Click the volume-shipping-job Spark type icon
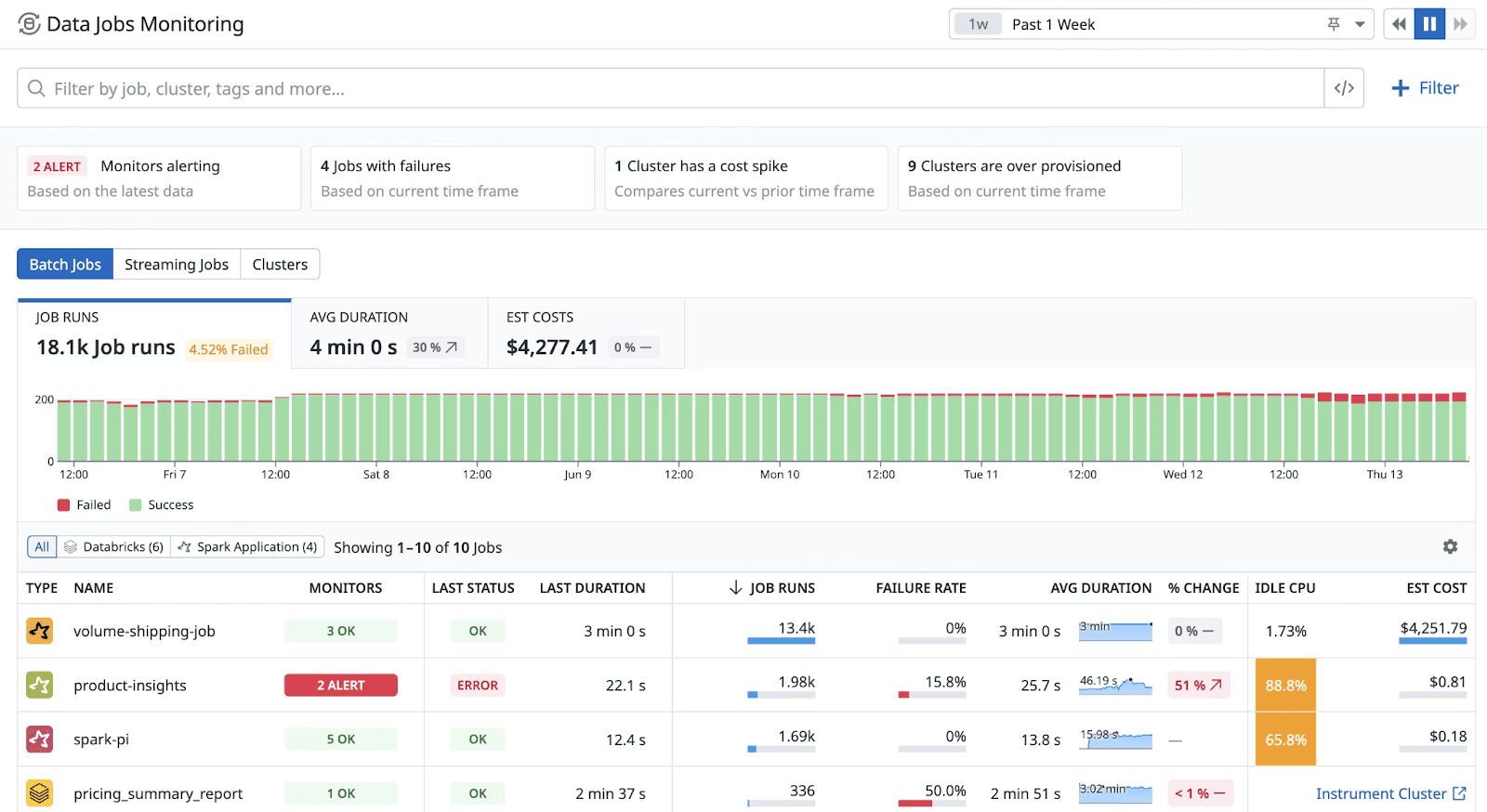The image size is (1487, 812). point(39,631)
